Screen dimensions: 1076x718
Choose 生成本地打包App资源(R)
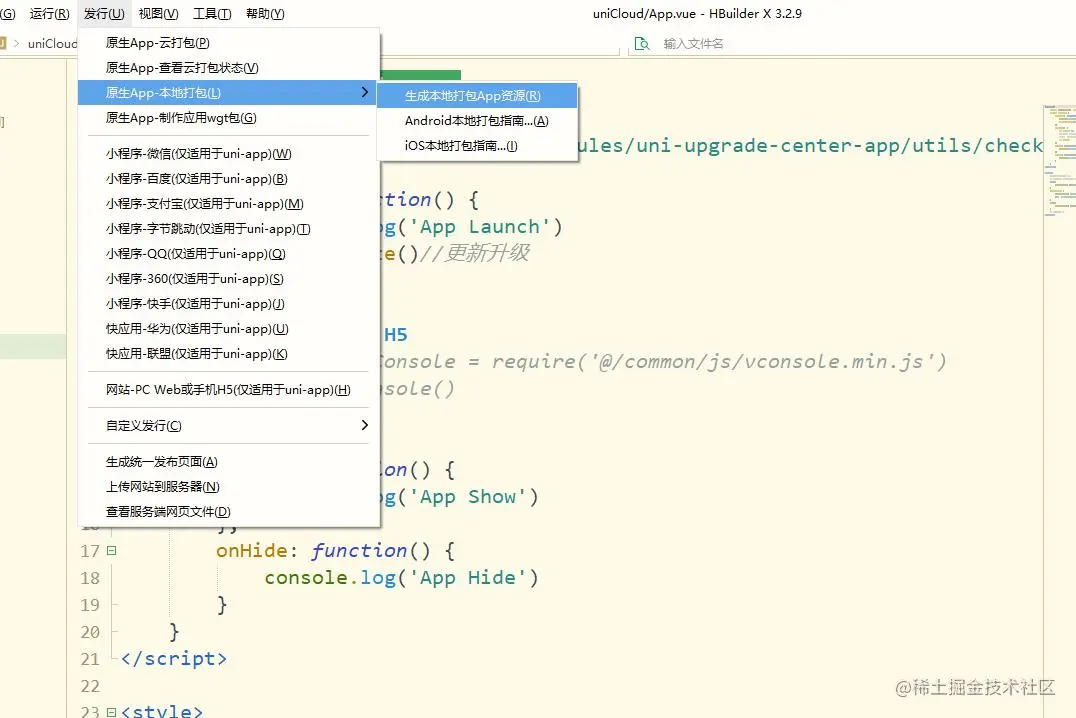477,95
